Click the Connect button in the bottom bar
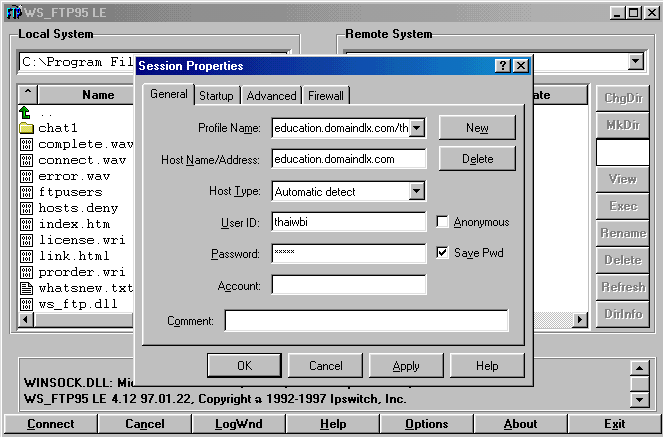The height and width of the screenshot is (437, 663). click(x=51, y=424)
